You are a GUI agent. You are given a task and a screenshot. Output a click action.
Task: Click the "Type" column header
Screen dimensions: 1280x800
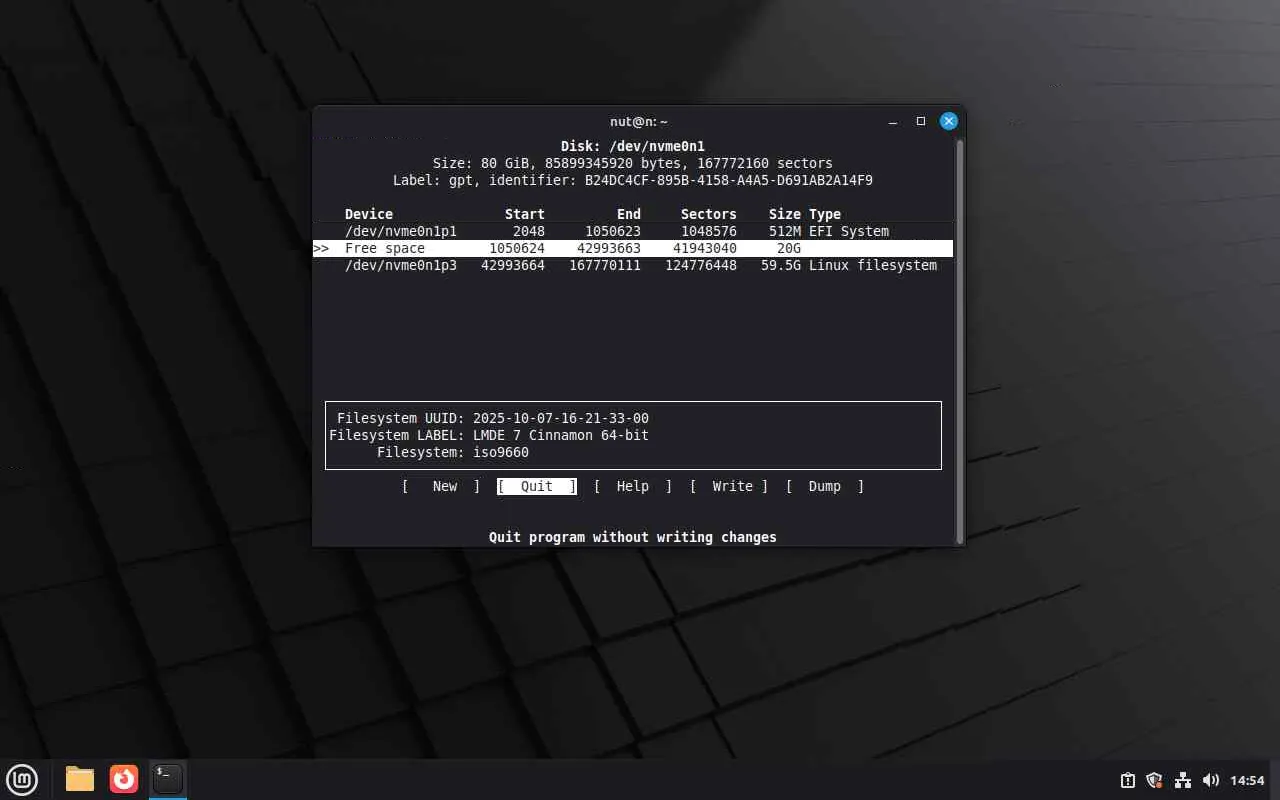click(825, 214)
